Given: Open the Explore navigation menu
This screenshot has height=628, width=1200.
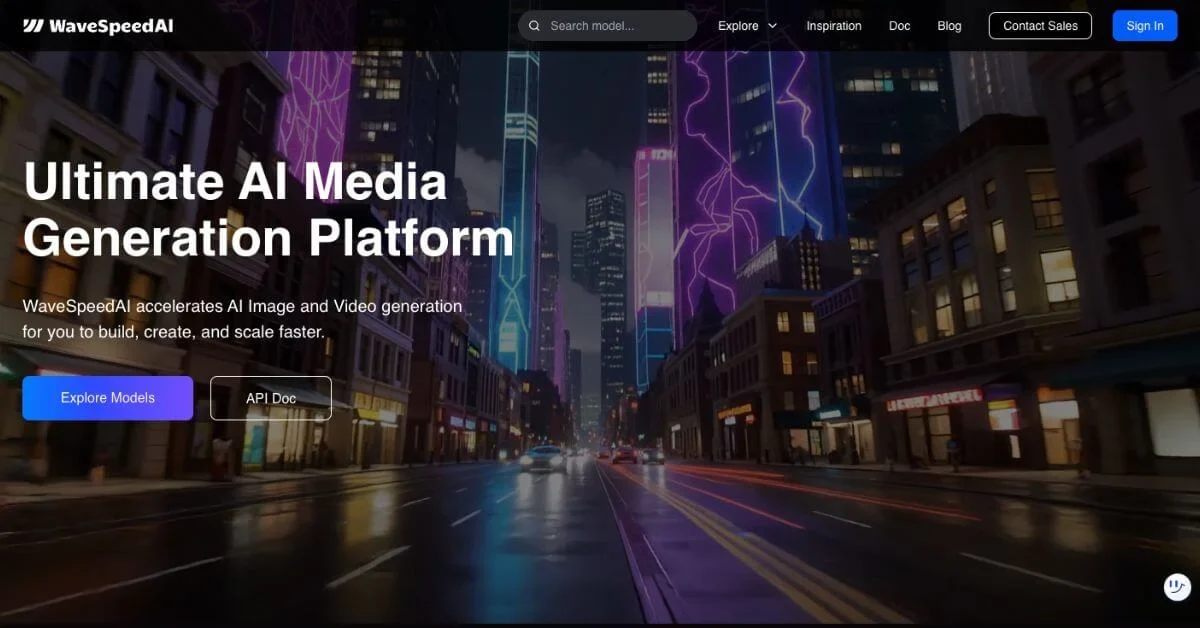Looking at the screenshot, I should pos(738,26).
